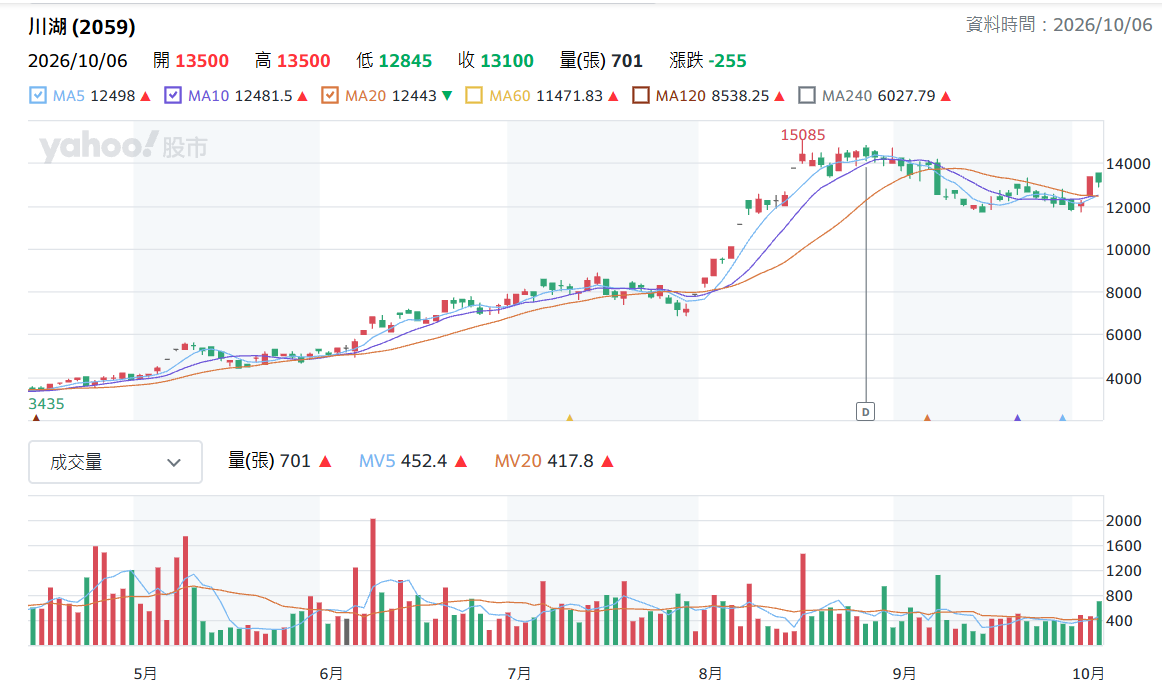
Task: Click the 3435 lowest price label
Action: [46, 404]
